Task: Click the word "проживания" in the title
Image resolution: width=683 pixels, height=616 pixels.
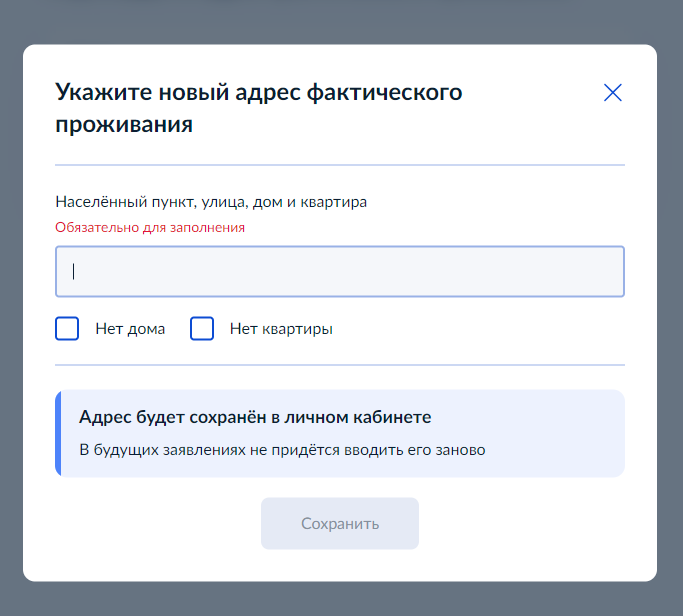Action: [x=124, y=125]
